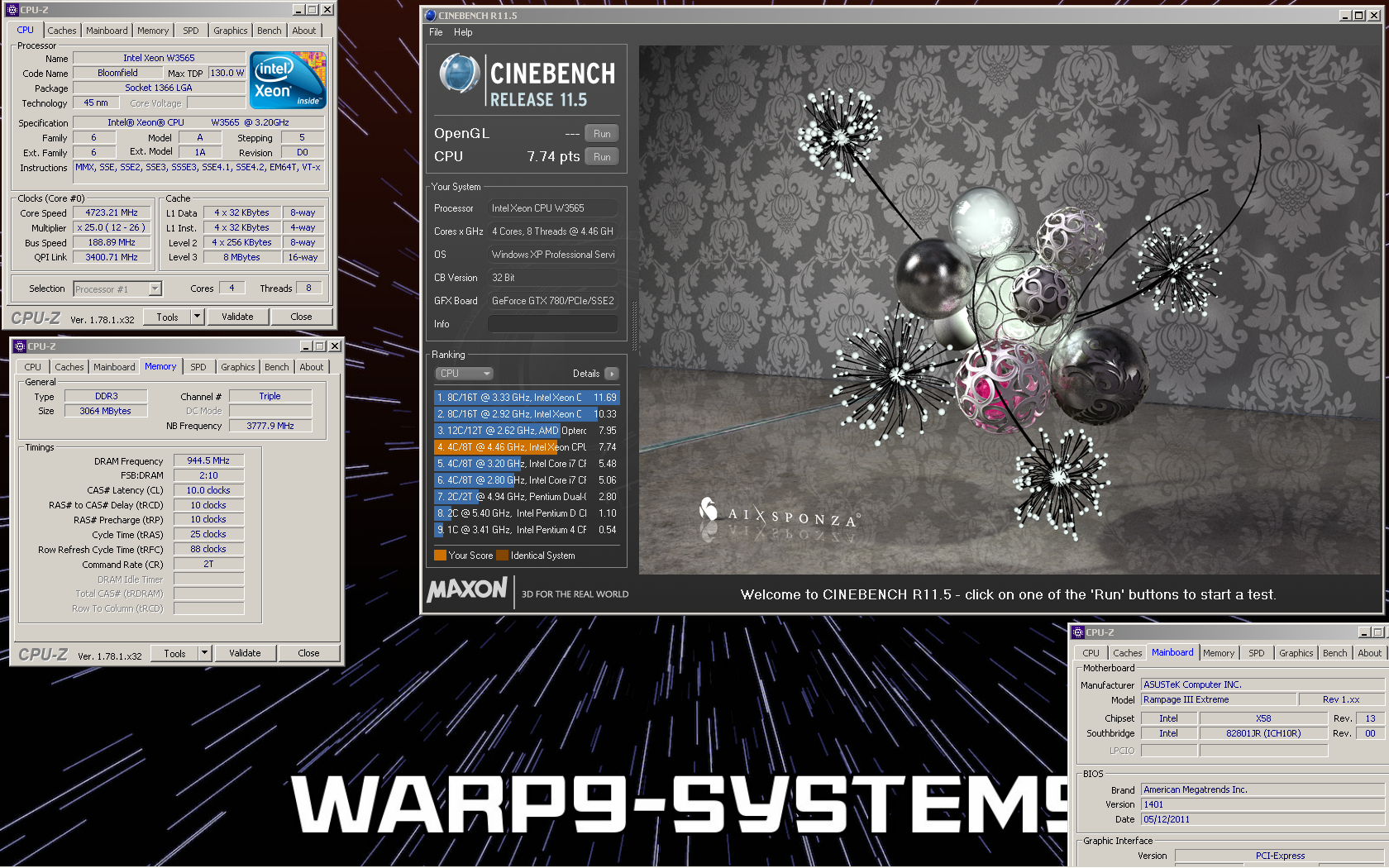
Task: Open Bench tab in top CPU-Z window
Action: 269,31
